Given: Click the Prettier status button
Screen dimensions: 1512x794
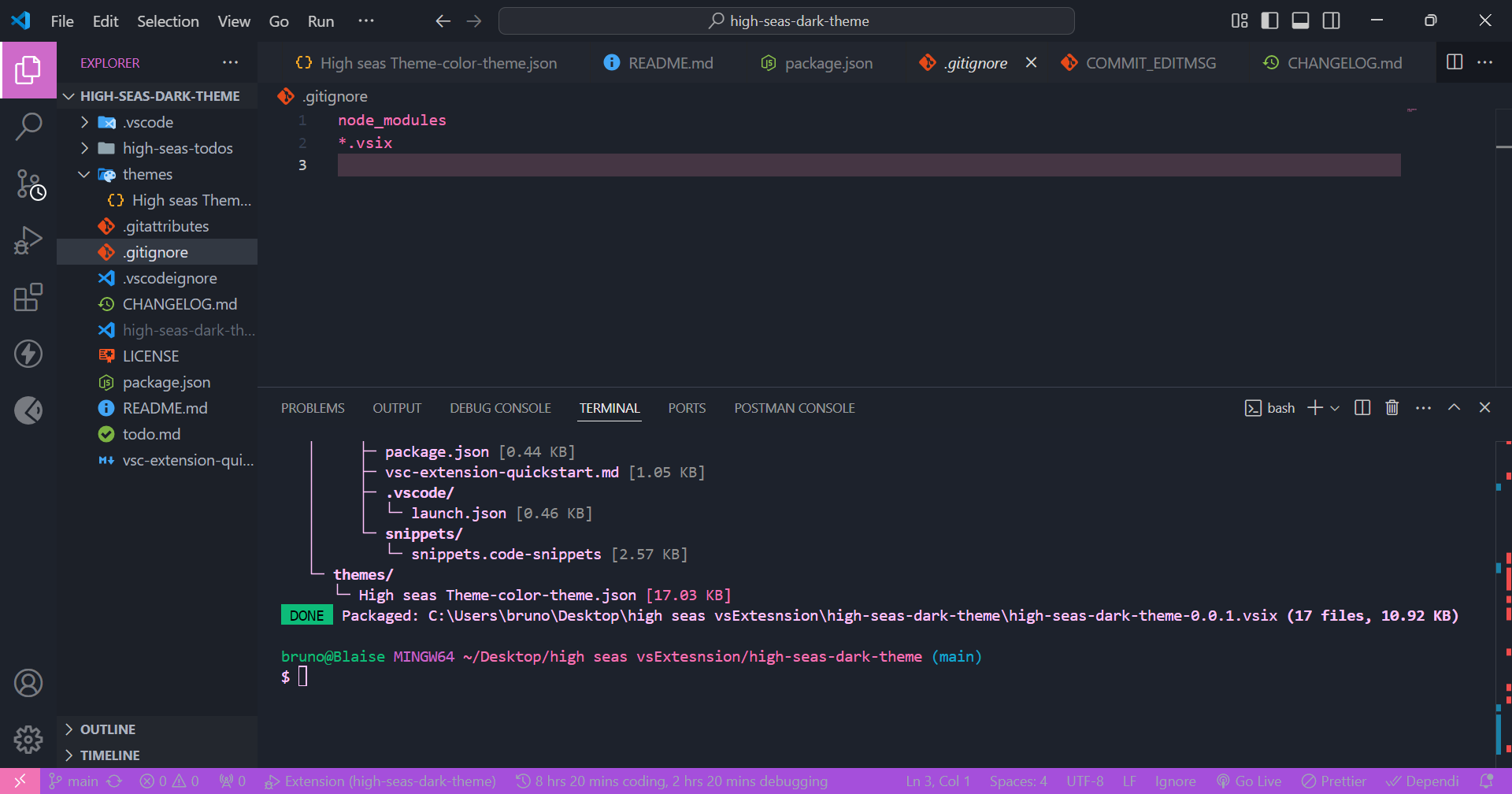Looking at the screenshot, I should (x=1334, y=781).
